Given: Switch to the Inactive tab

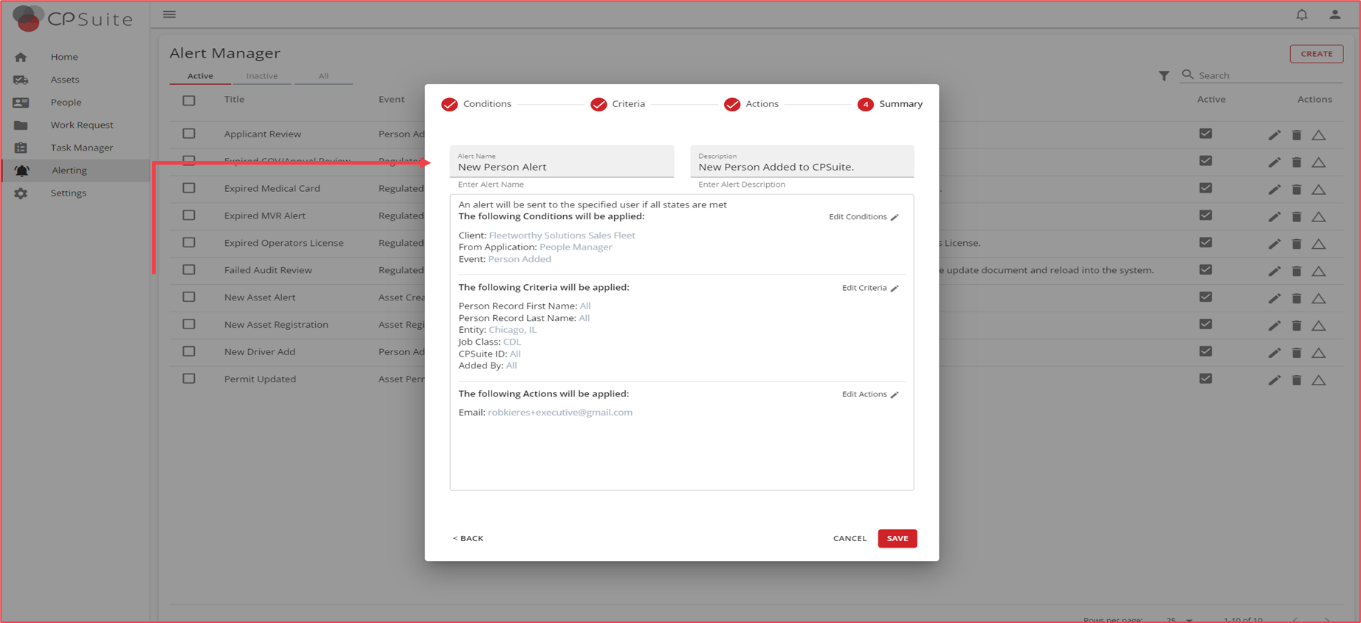Looking at the screenshot, I should [263, 75].
